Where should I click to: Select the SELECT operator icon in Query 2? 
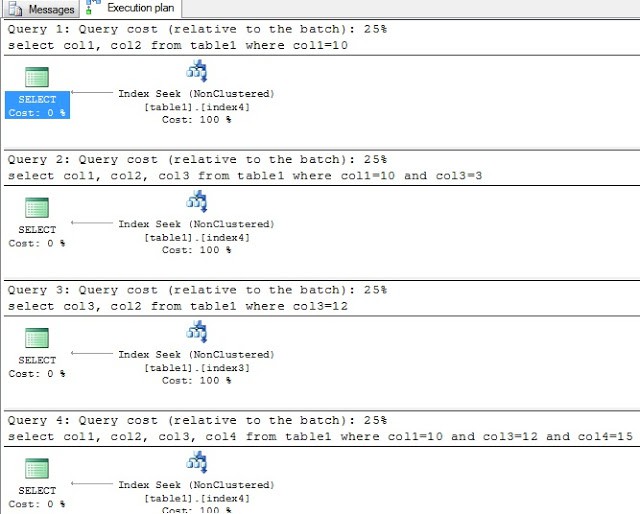37,208
